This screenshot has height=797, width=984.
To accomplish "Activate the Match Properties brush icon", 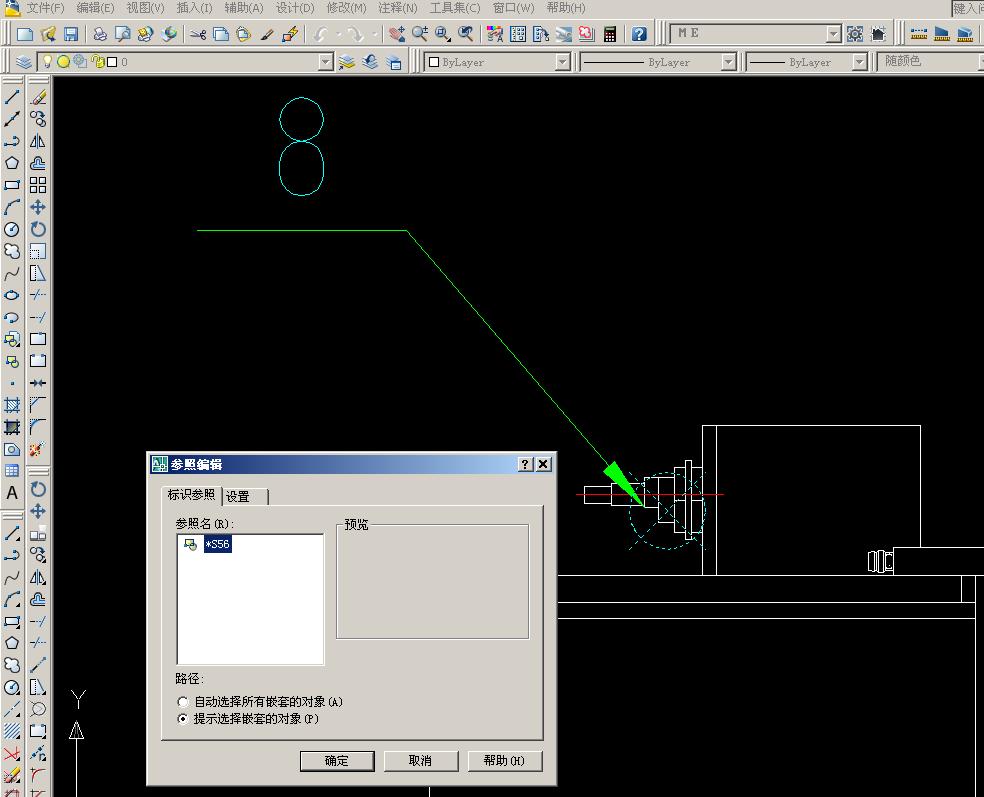I will pyautogui.click(x=267, y=34).
